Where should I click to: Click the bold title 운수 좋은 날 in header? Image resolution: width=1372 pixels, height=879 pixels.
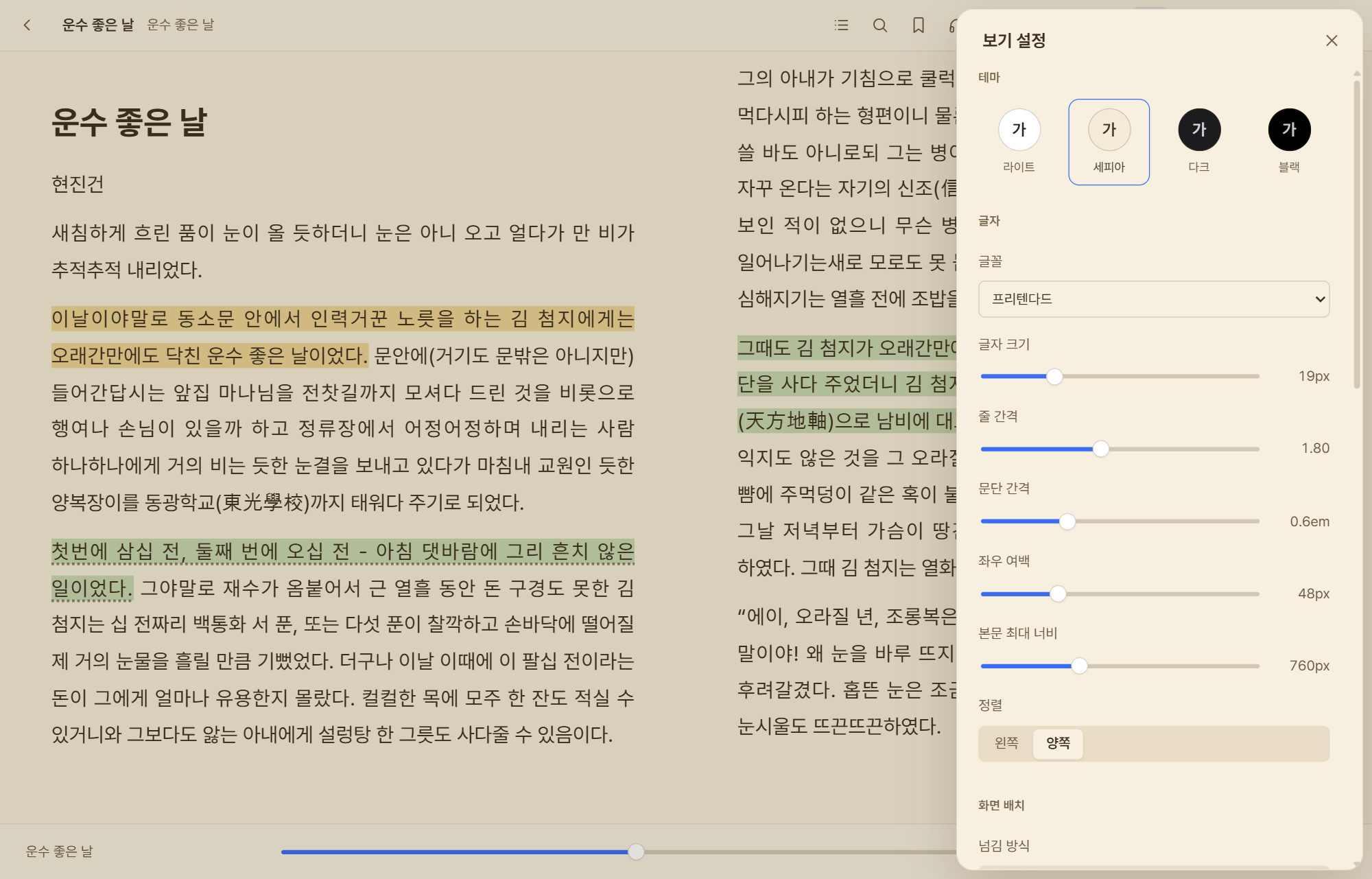pyautogui.click(x=98, y=25)
